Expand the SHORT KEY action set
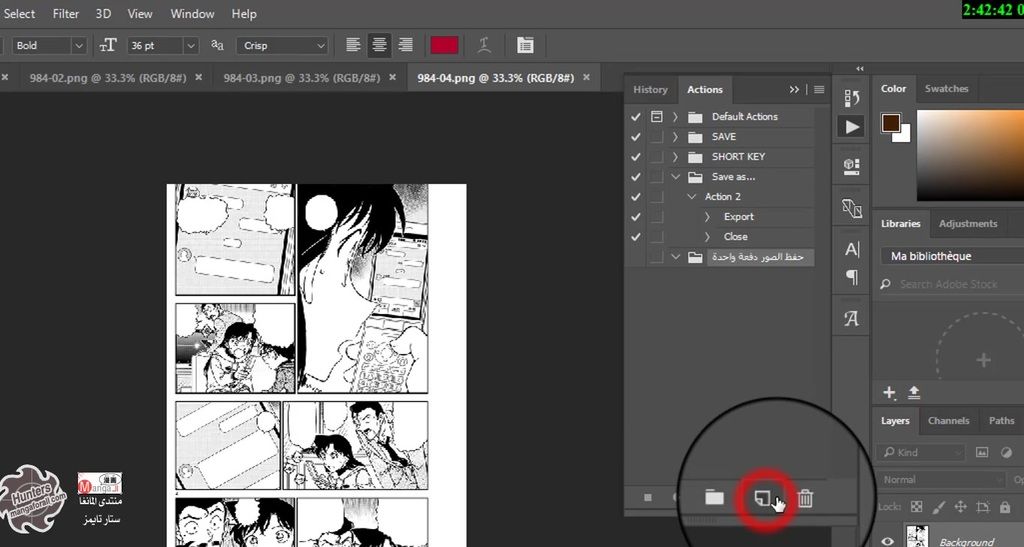The width and height of the screenshot is (1024, 547). point(675,157)
